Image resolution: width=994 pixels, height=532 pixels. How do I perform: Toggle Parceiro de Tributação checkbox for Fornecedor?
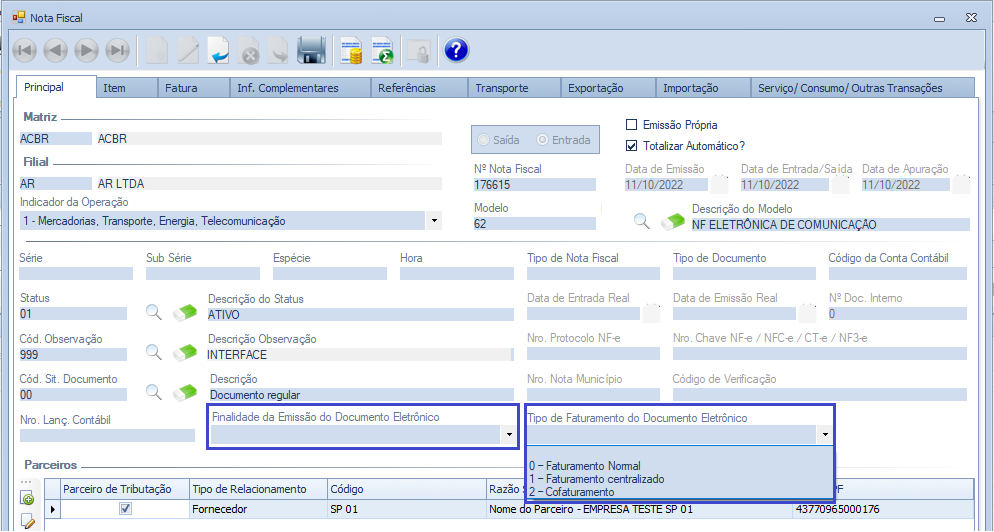125,509
